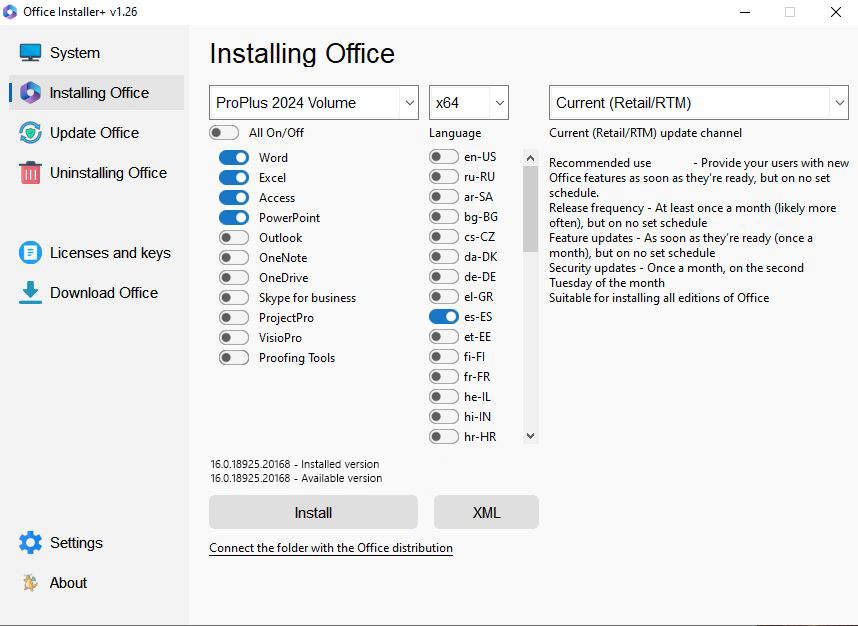Screen dimensions: 858x626
Task: Click the Office Installer+ title bar logo
Action: click(x=10, y=11)
